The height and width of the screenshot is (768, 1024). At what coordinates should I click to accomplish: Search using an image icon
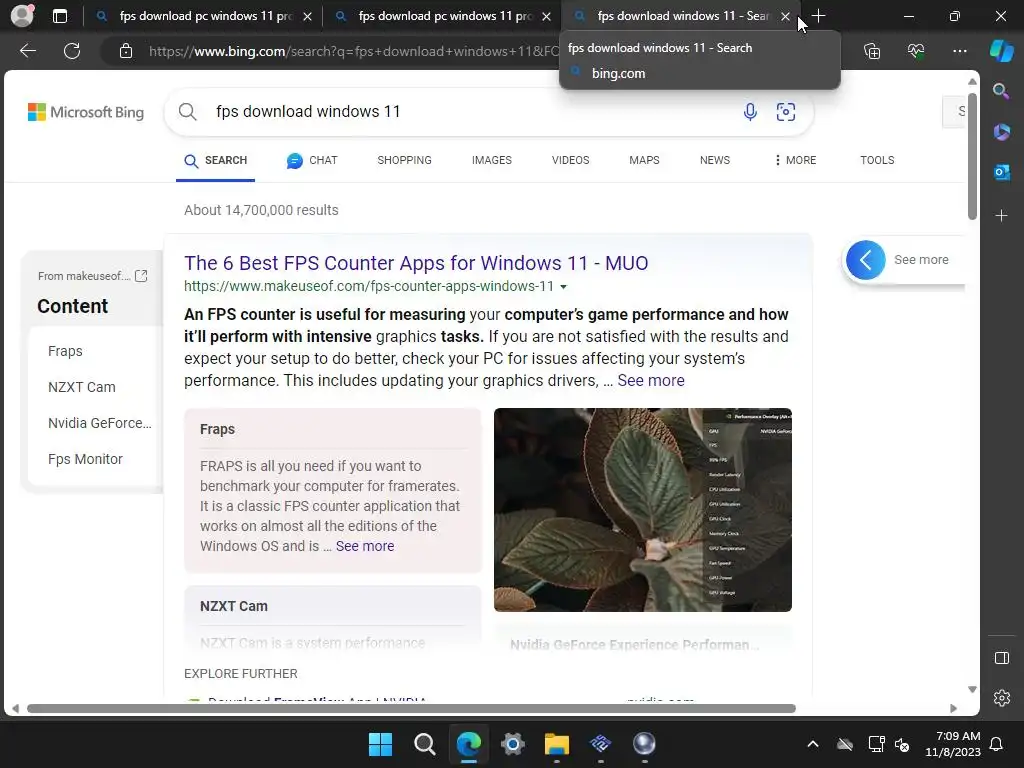coord(786,112)
